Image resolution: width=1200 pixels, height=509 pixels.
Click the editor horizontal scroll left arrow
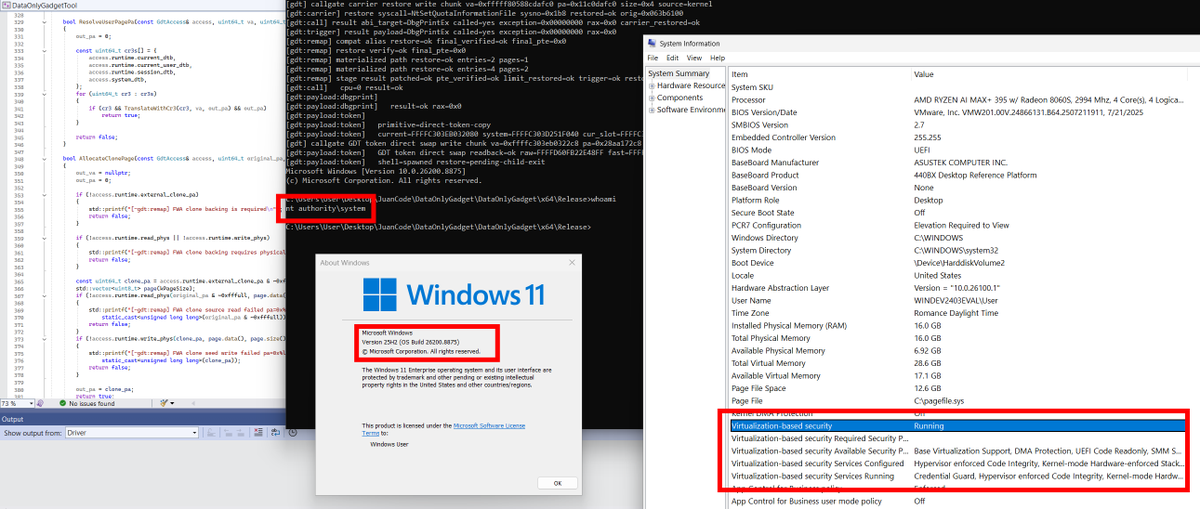(193, 403)
